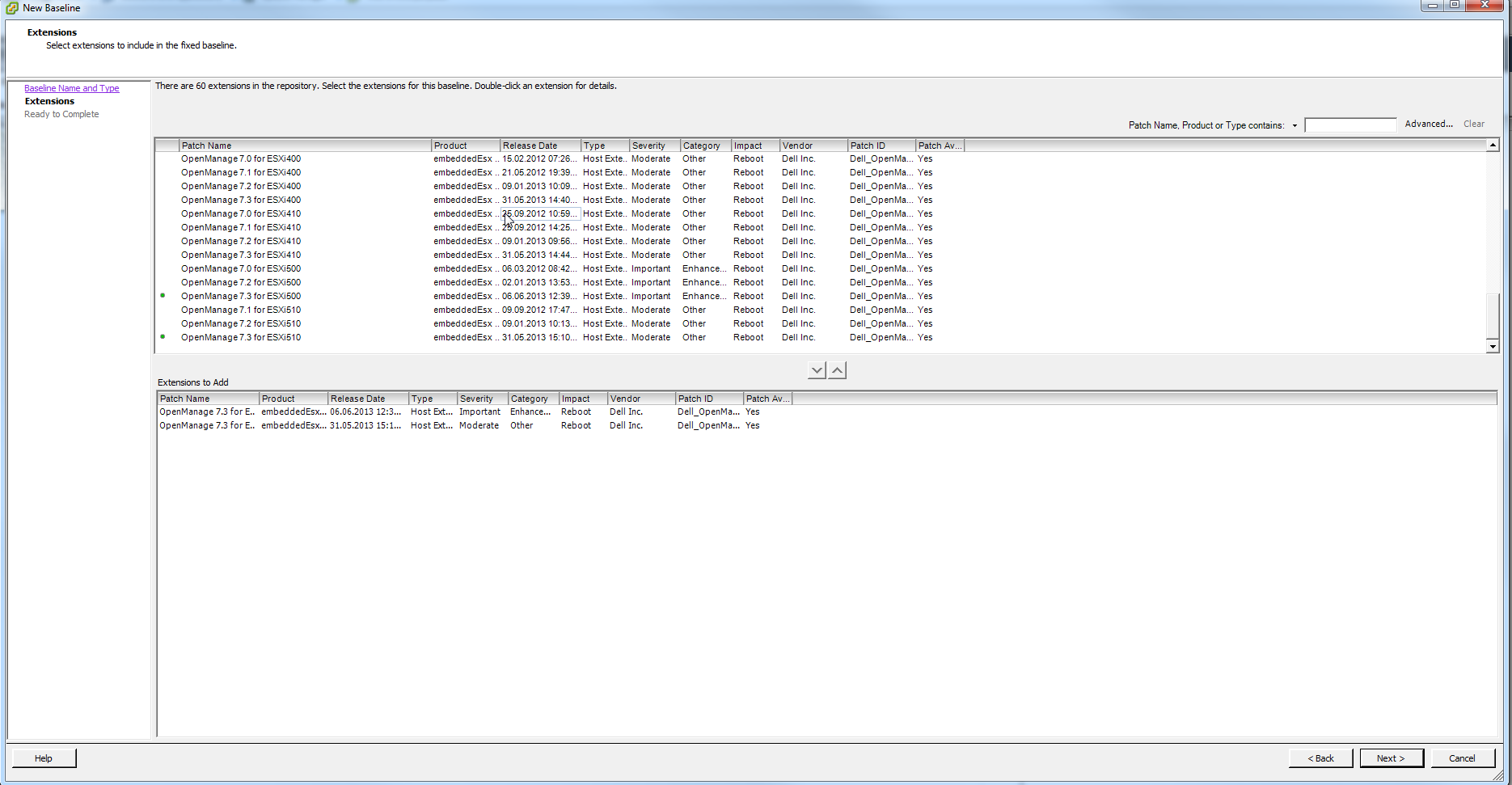The height and width of the screenshot is (785, 1512).
Task: Select OpenManage 7.0 for ESXi410 row
Action: [558, 214]
